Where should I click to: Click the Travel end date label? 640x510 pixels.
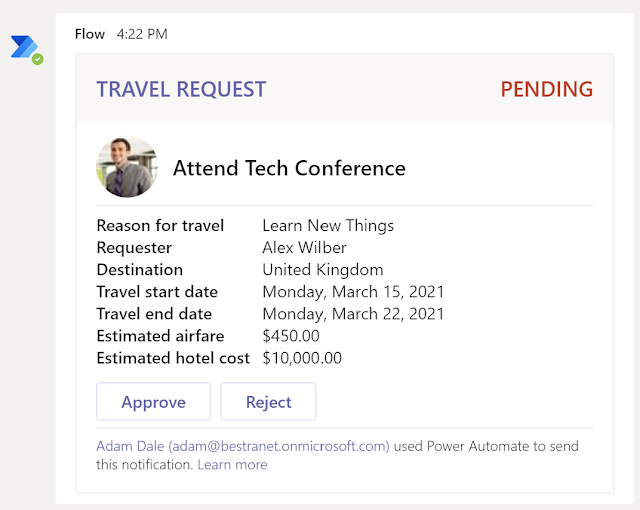pyautogui.click(x=154, y=314)
